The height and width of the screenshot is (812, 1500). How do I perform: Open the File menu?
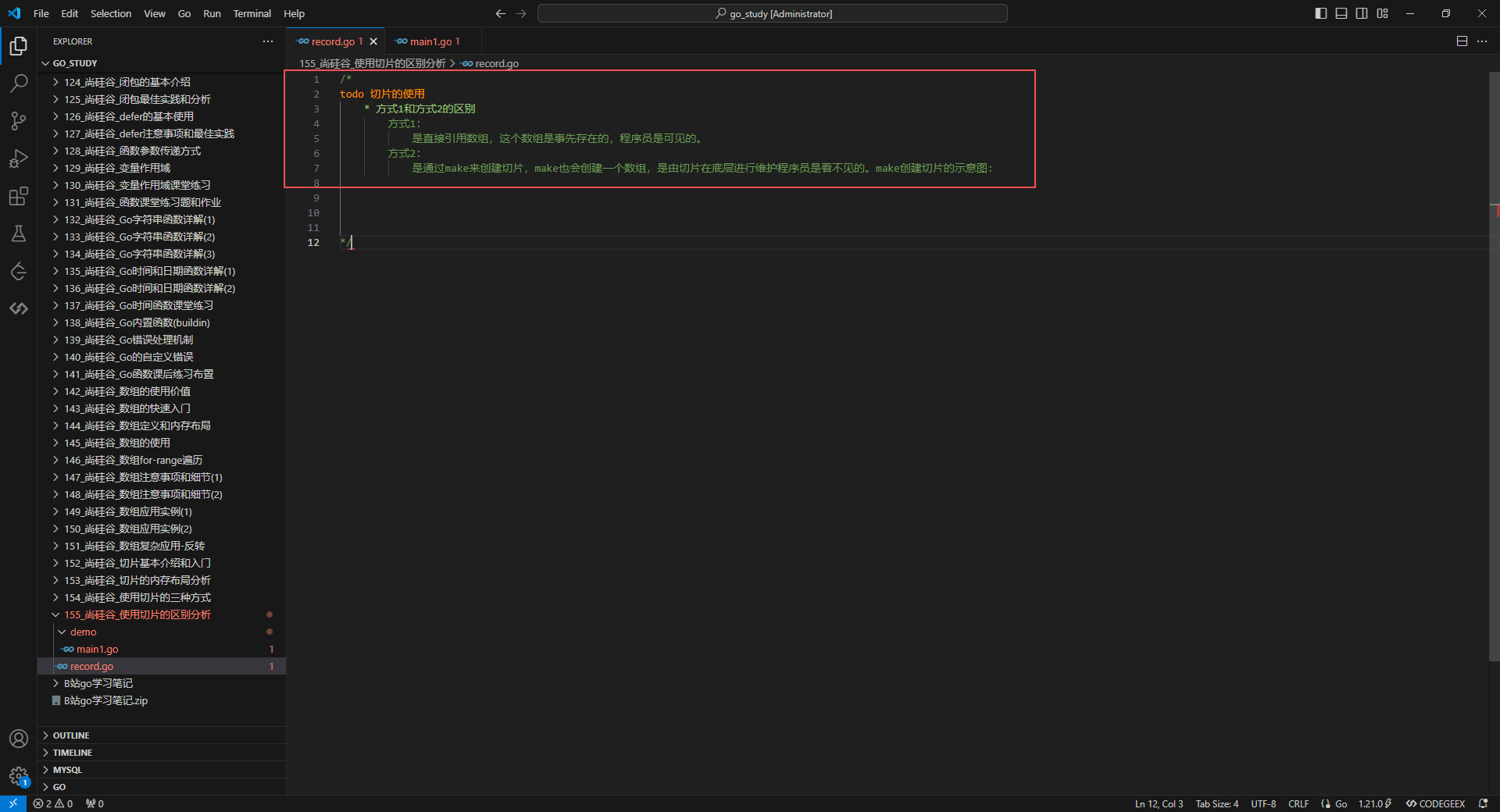(41, 13)
